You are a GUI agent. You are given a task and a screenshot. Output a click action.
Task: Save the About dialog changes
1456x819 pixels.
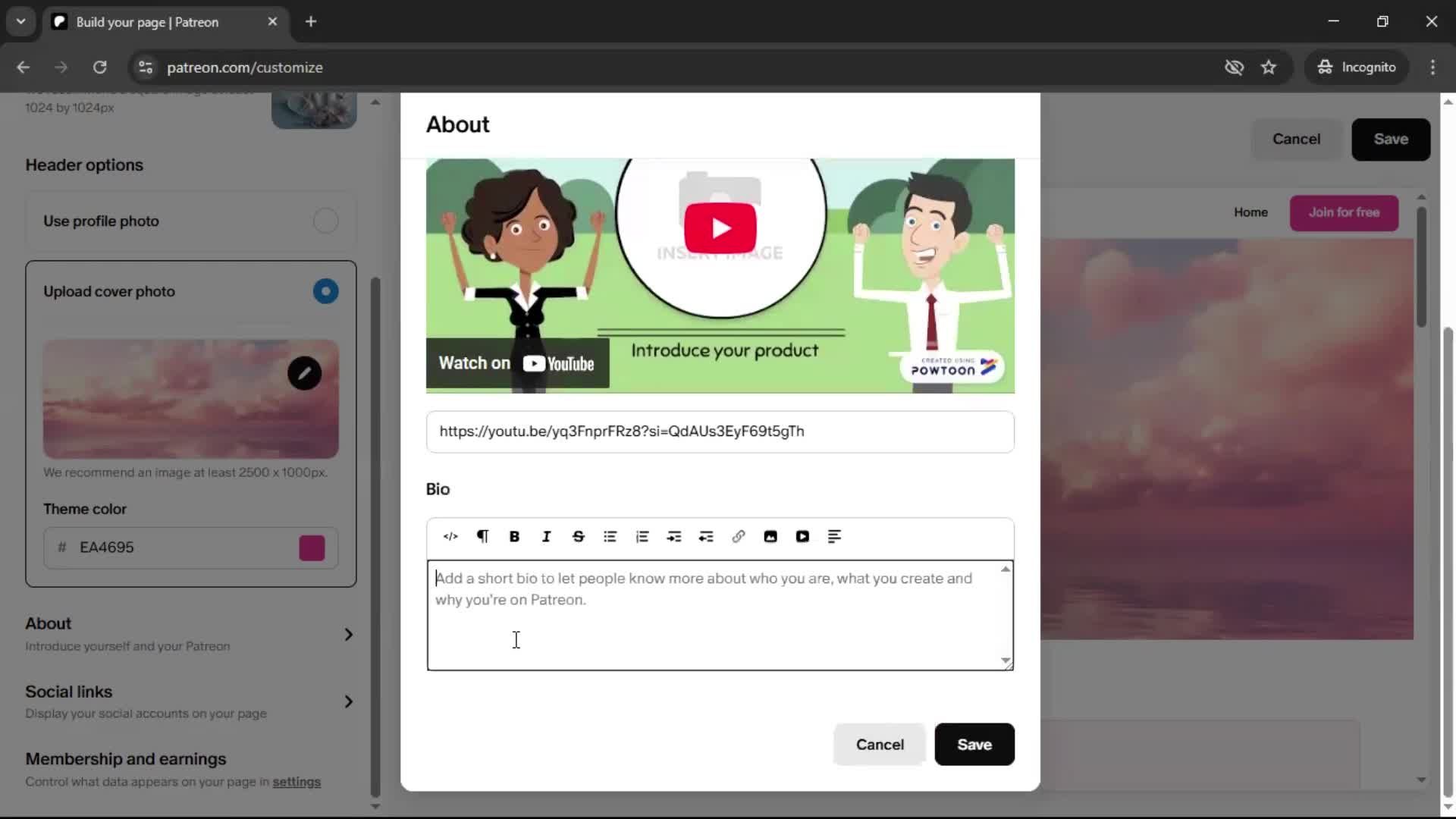tap(974, 745)
